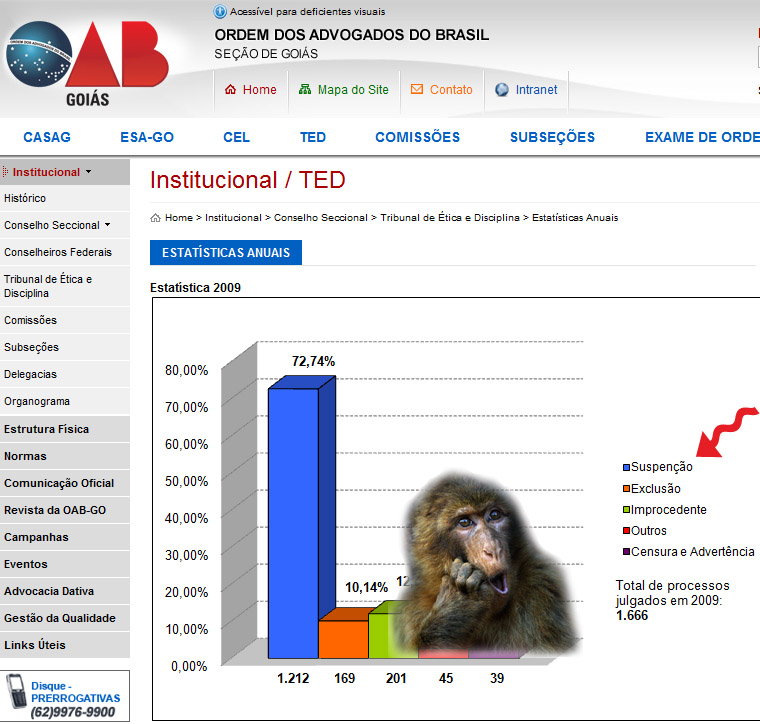Click the orange Exclusão legend swatch

pos(626,489)
